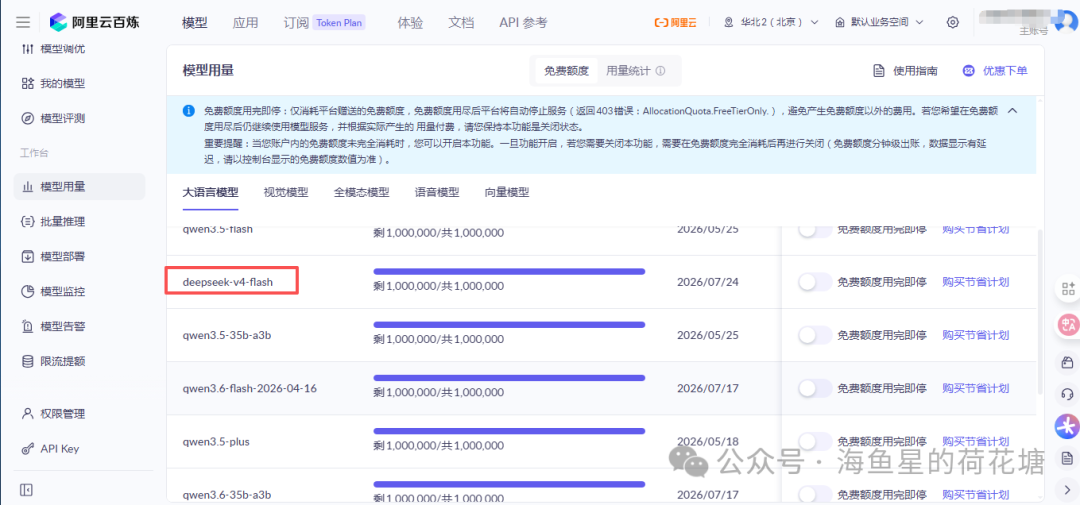Click the floating document icon on right edge
Image resolution: width=1080 pixels, height=505 pixels.
click(1068, 458)
